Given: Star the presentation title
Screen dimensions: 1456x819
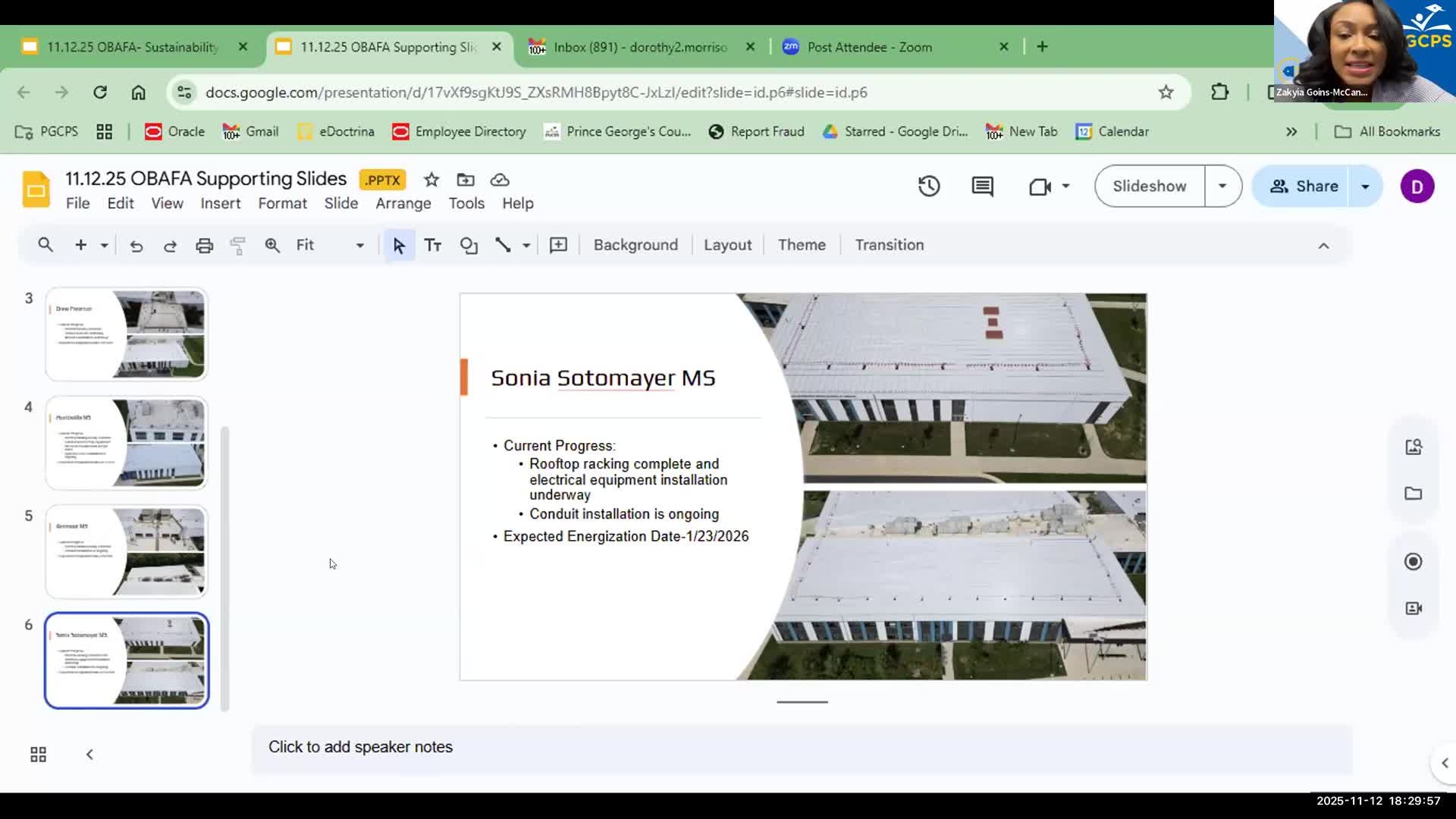Looking at the screenshot, I should tap(431, 180).
